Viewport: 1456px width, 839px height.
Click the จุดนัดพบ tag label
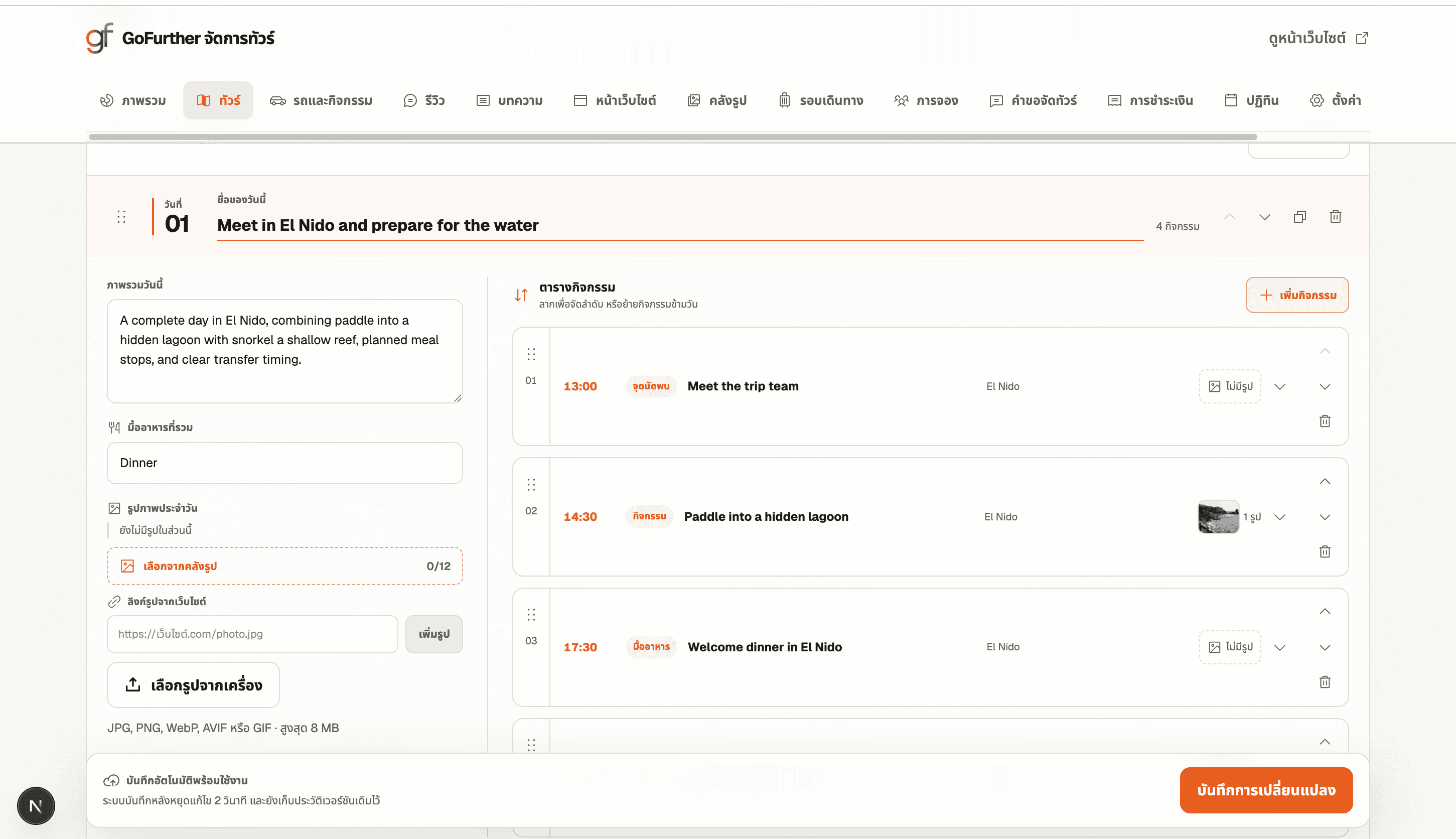(x=651, y=386)
